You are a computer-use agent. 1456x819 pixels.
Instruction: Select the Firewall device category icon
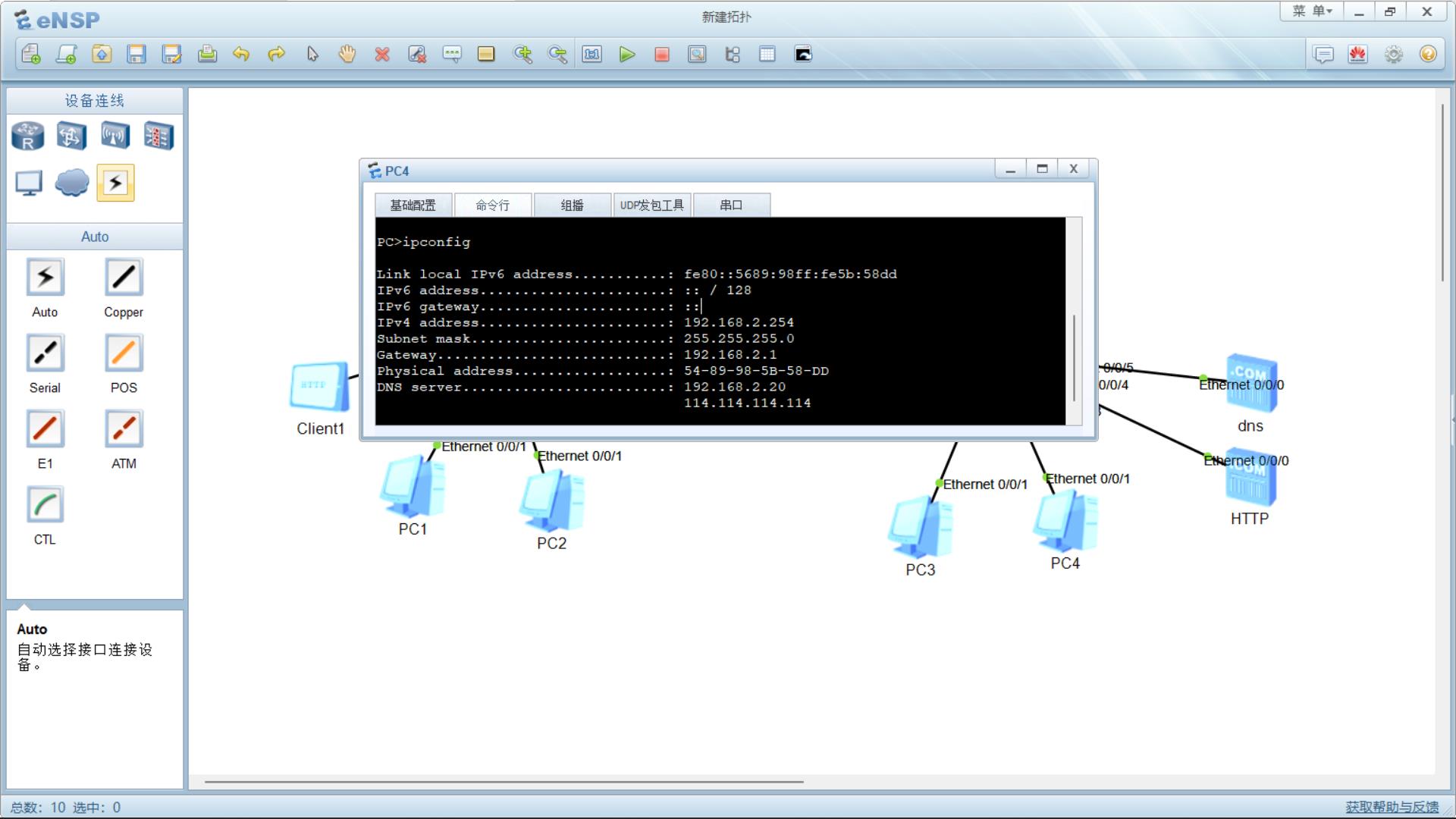coord(158,136)
